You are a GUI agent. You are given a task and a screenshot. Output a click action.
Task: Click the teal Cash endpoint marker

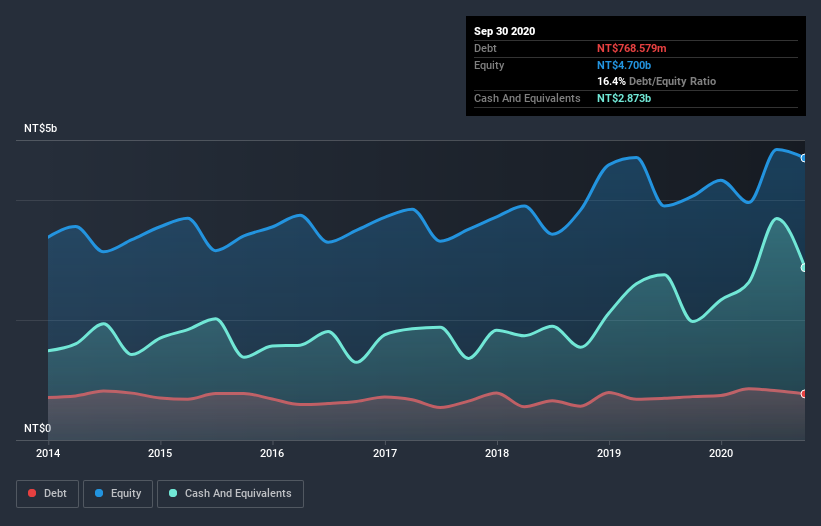[804, 267]
